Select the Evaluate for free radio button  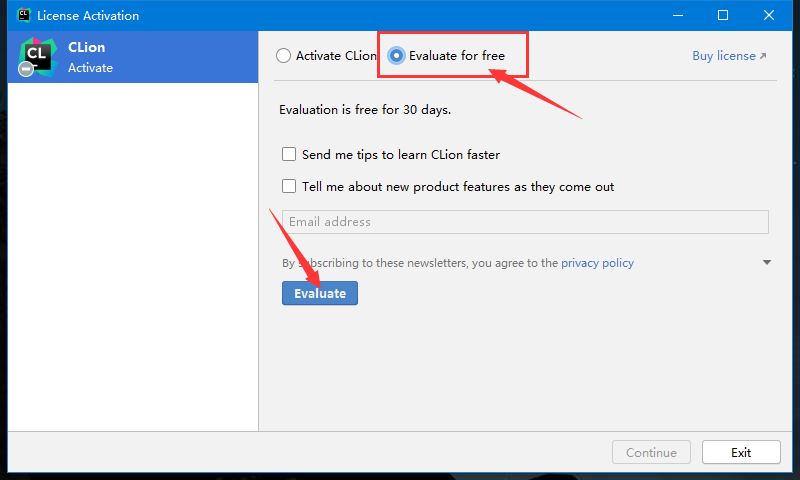pos(396,55)
